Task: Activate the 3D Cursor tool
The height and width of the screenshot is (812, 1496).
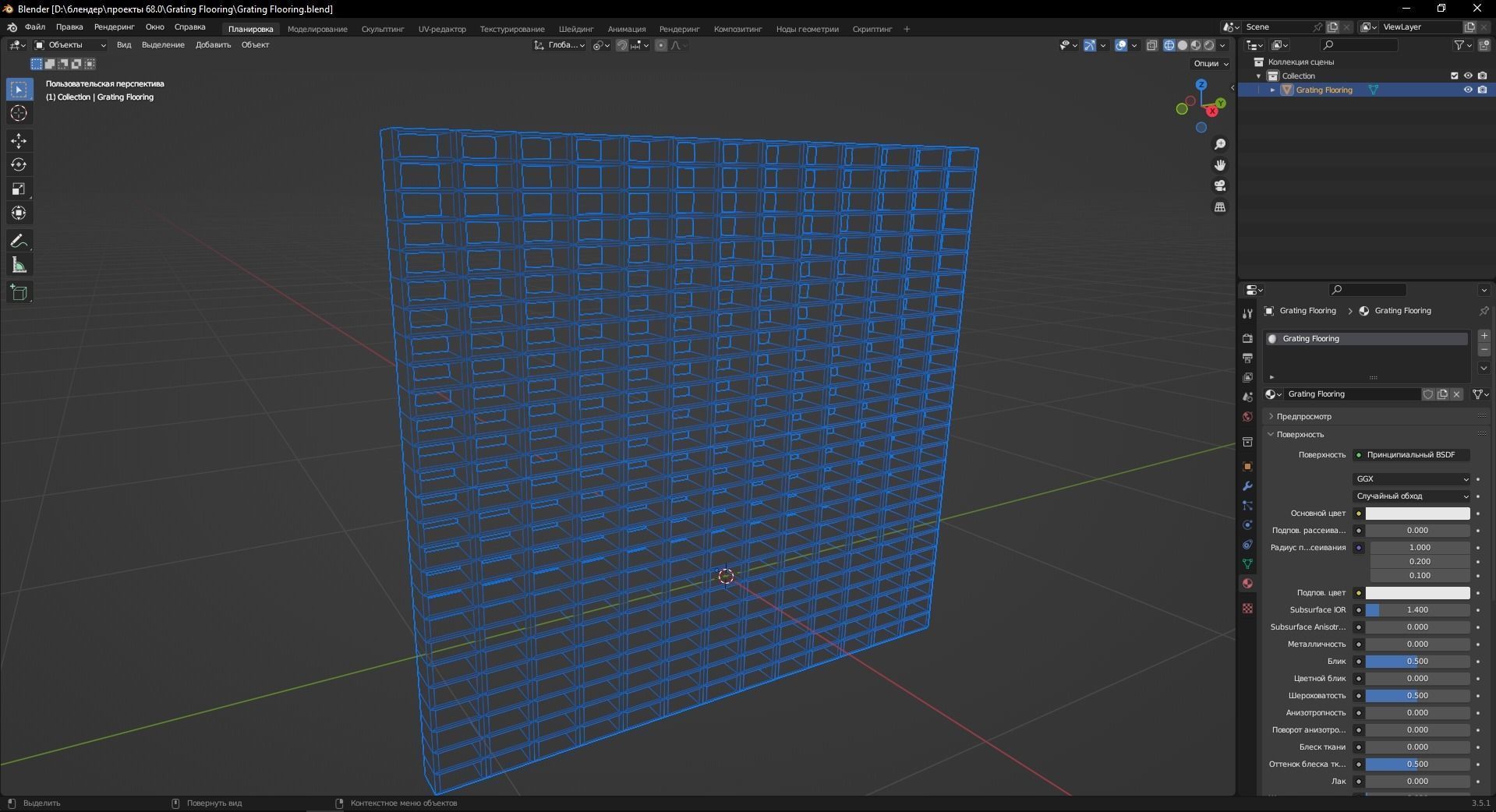Action: [19, 114]
